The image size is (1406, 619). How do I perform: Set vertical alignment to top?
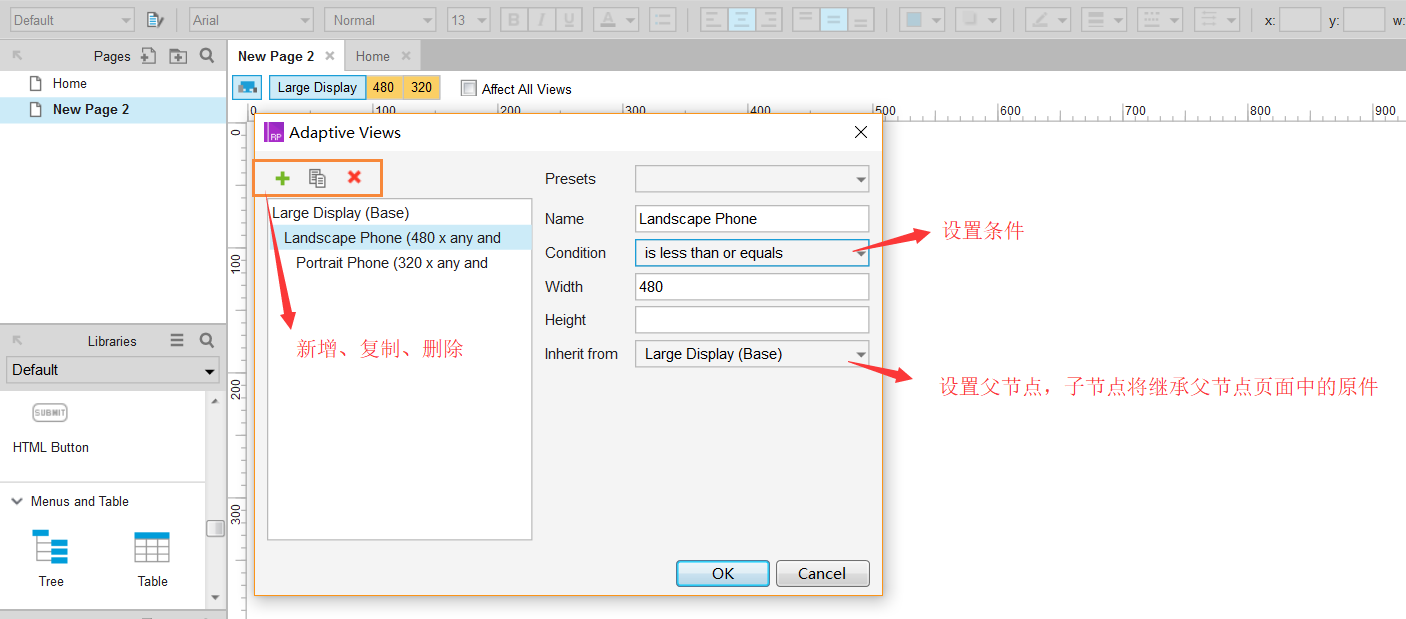(806, 20)
